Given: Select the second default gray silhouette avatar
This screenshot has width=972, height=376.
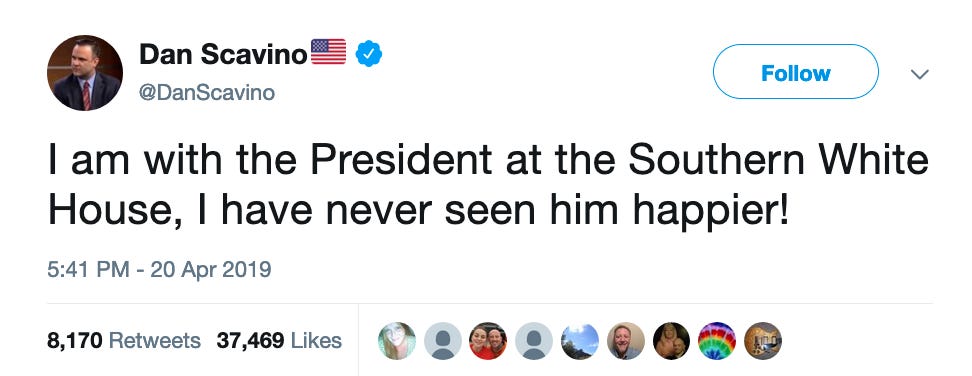Looking at the screenshot, I should click(x=534, y=341).
